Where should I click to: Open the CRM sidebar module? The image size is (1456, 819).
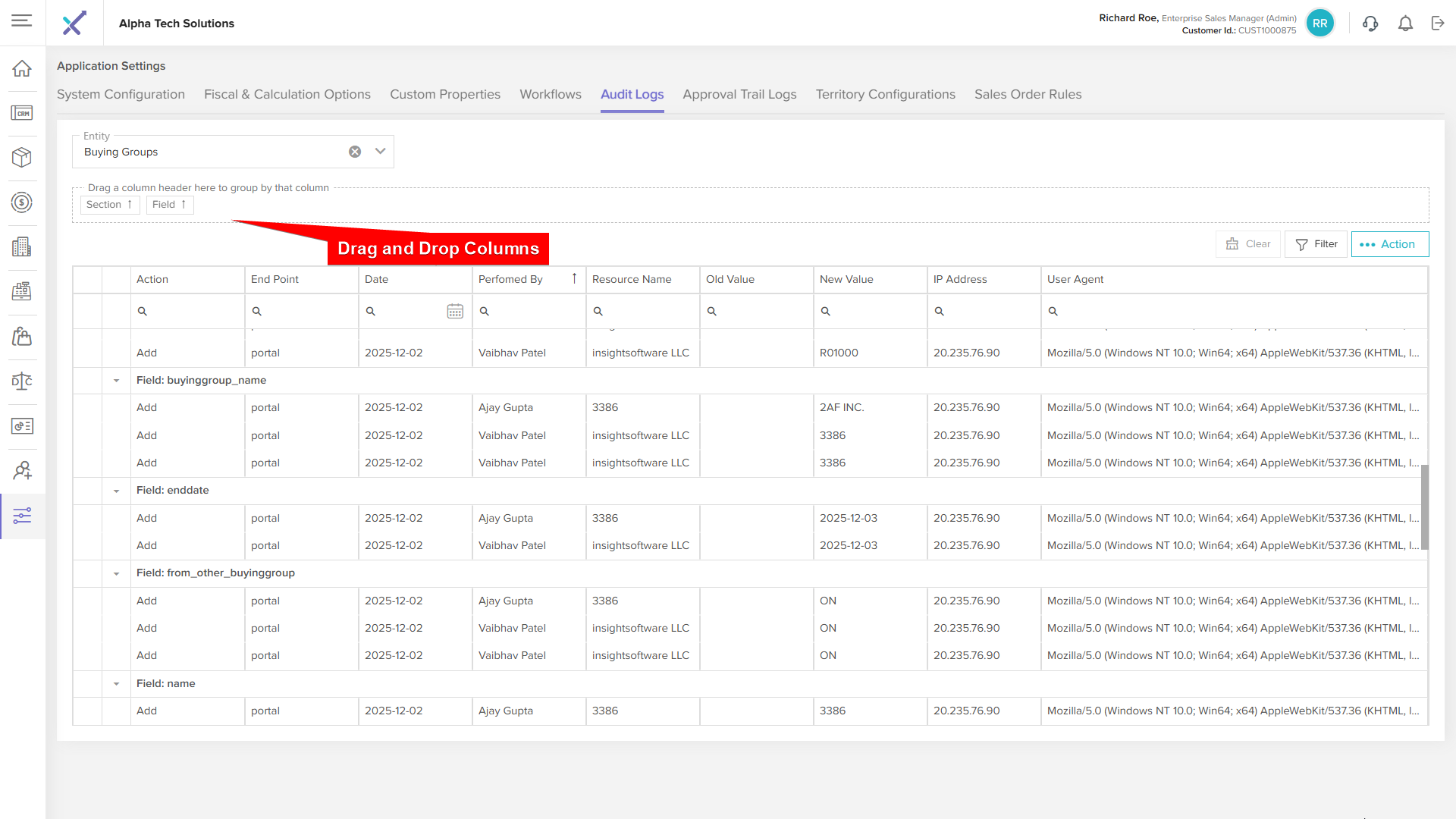tap(22, 113)
